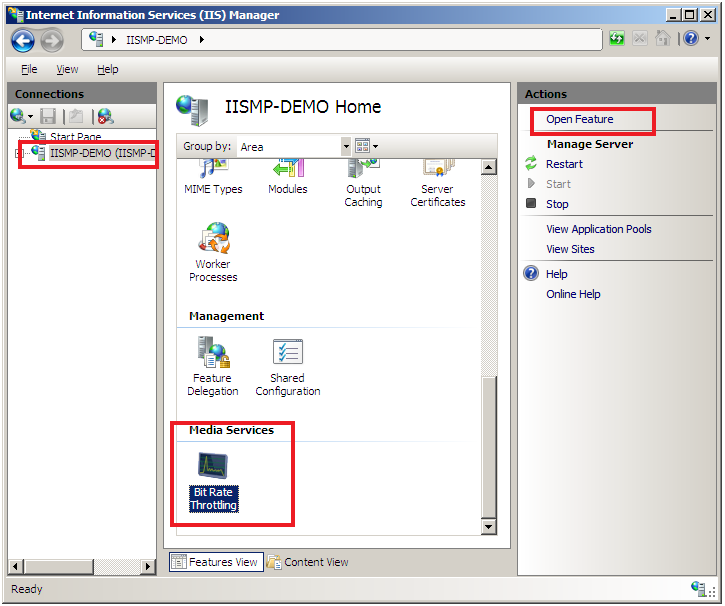Image resolution: width=725 pixels, height=606 pixels.
Task: Click server icon in the address bar
Action: pyautogui.click(x=96, y=39)
